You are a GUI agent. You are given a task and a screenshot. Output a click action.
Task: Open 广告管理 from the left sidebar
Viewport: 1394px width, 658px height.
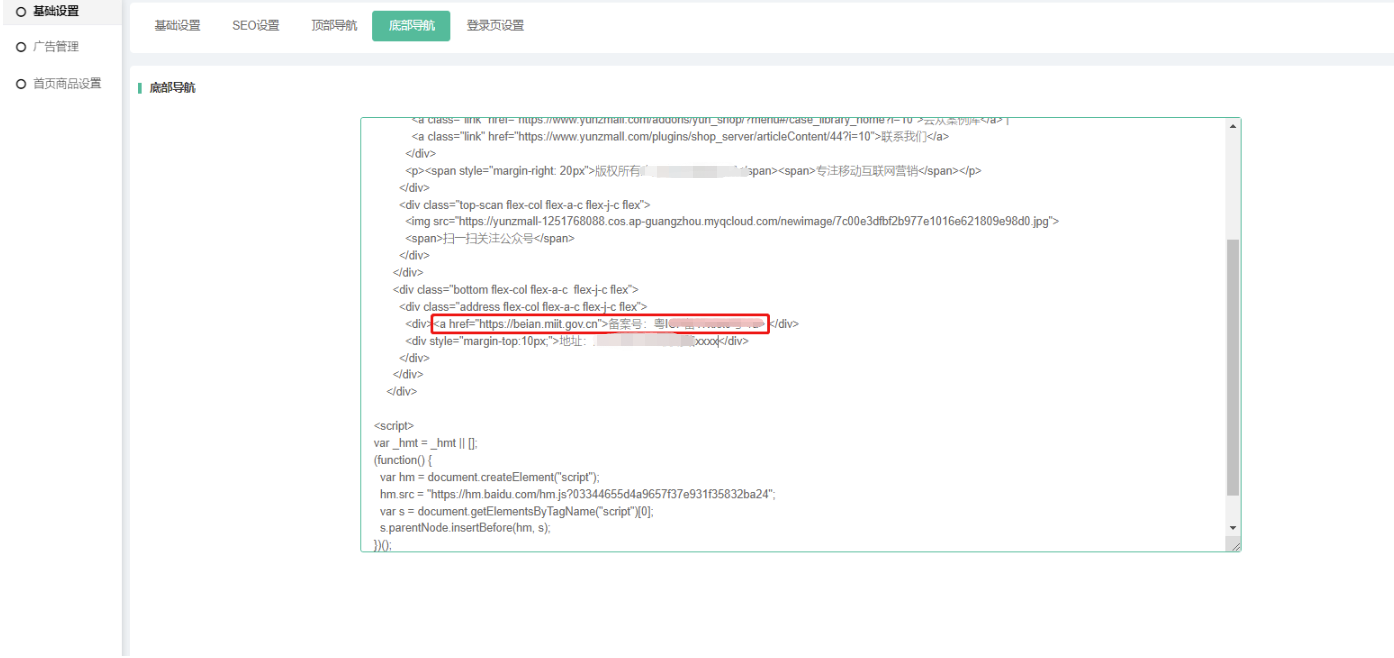pyautogui.click(x=55, y=47)
